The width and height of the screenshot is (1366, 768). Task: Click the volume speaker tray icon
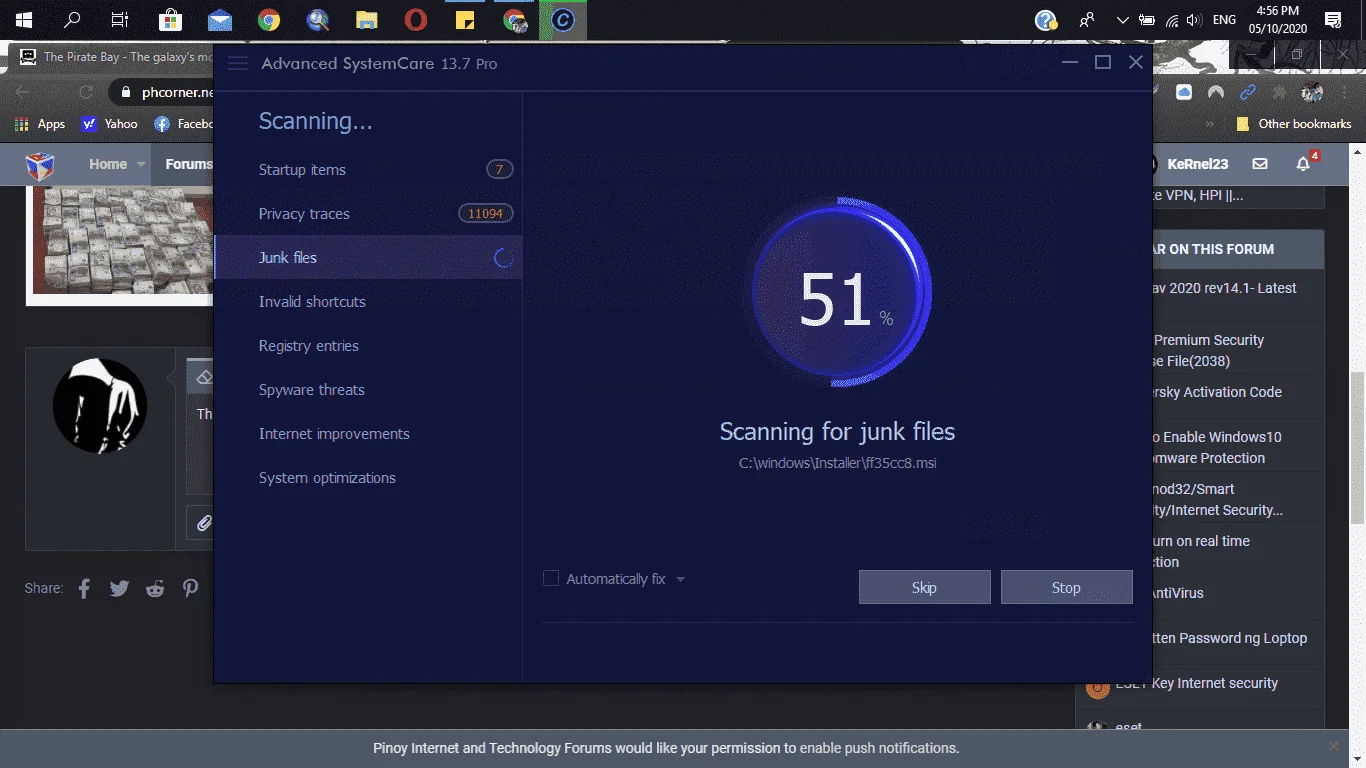pyautogui.click(x=1193, y=20)
